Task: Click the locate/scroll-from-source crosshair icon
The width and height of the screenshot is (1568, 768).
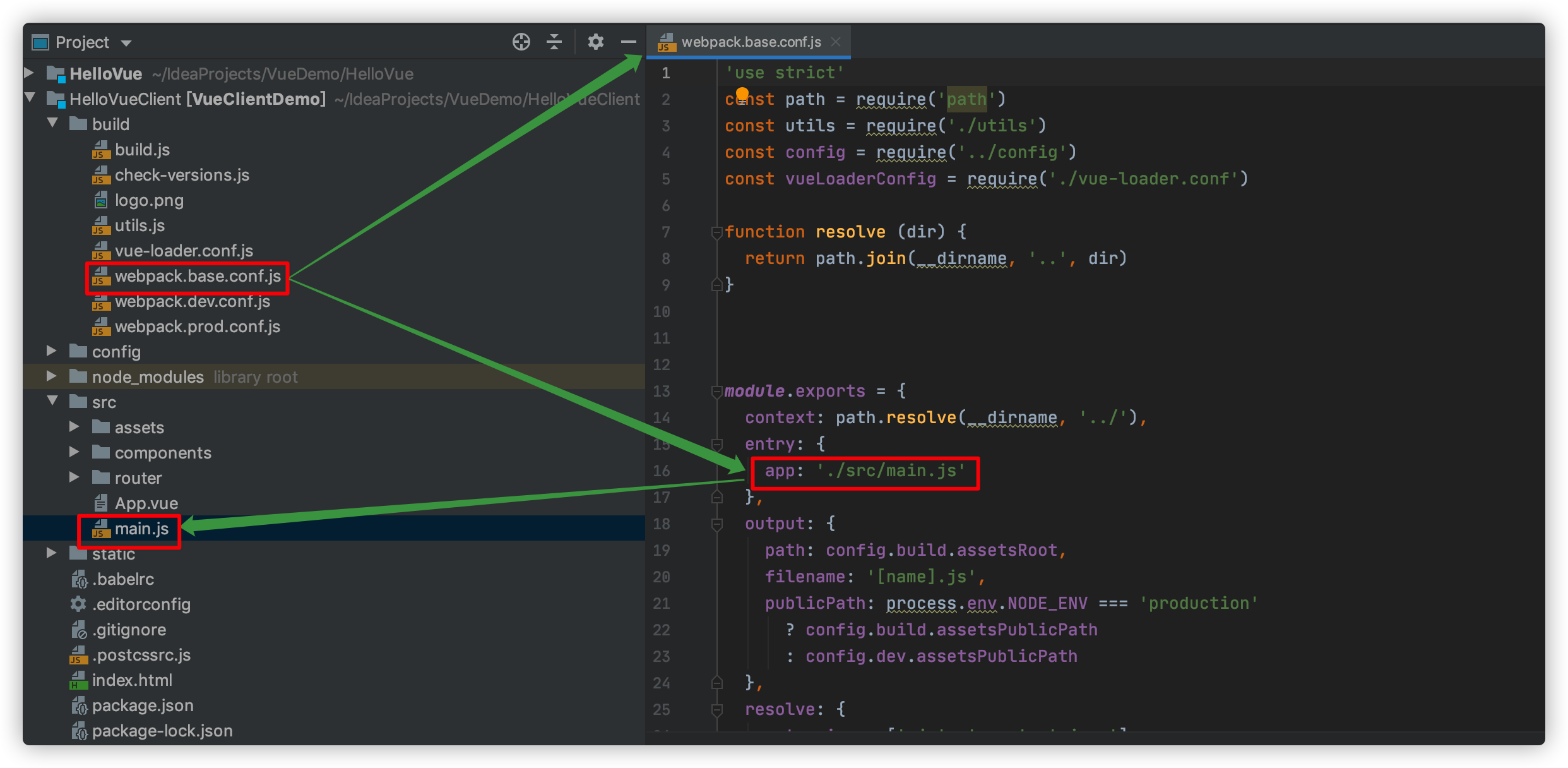Action: pos(521,42)
